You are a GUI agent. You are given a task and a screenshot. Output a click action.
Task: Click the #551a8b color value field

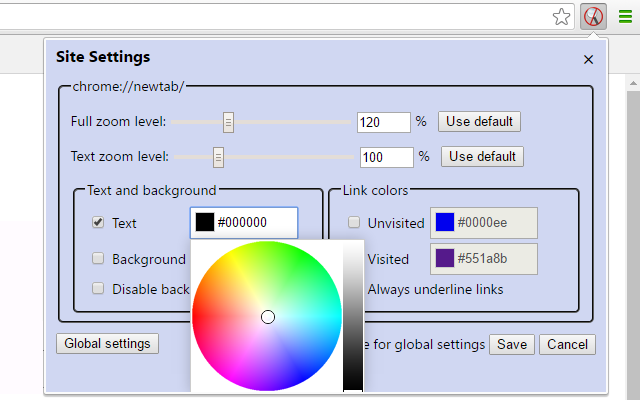click(x=484, y=259)
